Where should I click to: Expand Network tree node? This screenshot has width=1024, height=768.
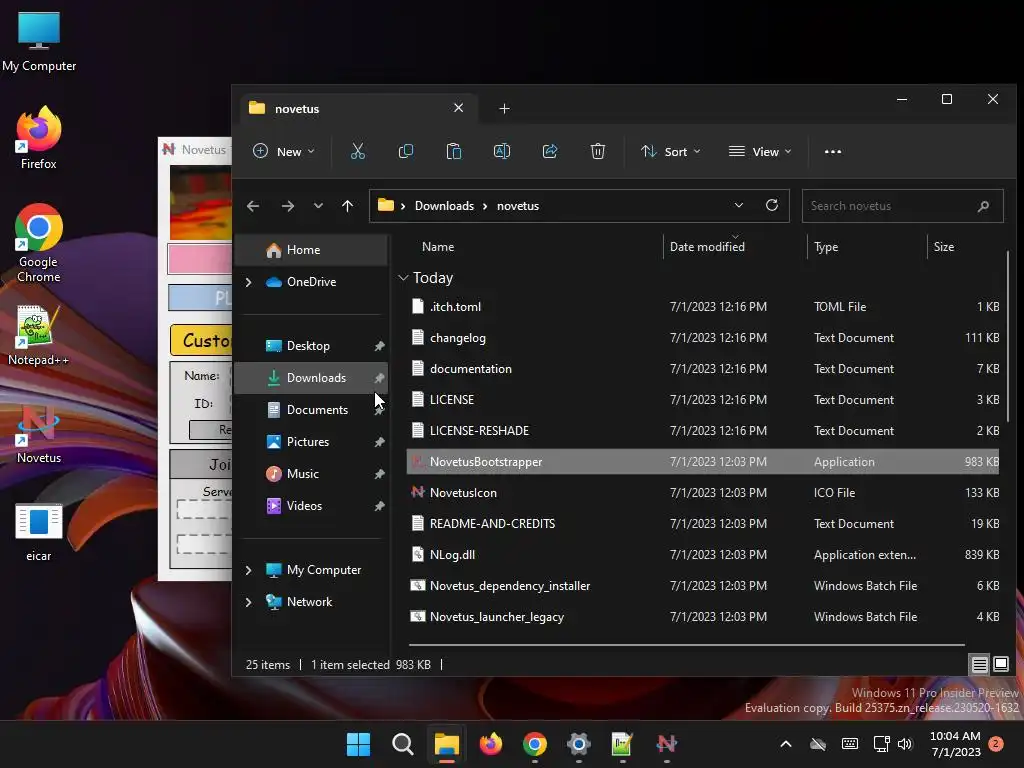point(249,602)
